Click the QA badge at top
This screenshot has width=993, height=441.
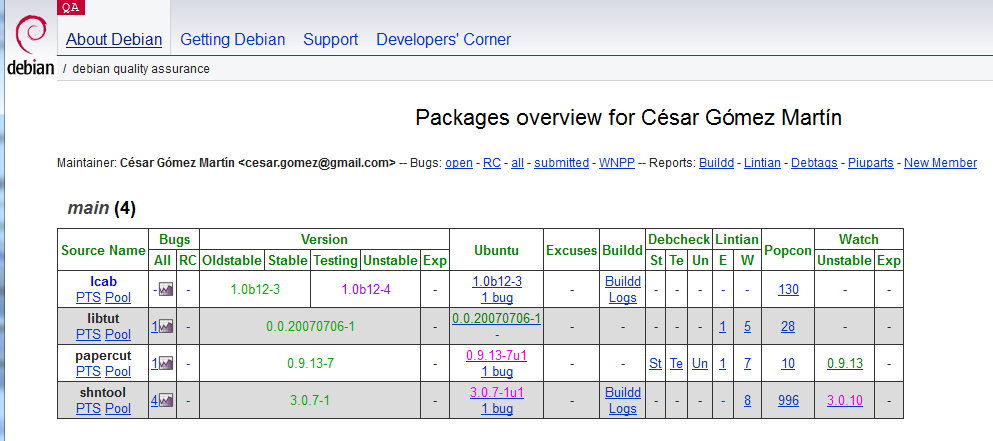pyautogui.click(x=71, y=7)
